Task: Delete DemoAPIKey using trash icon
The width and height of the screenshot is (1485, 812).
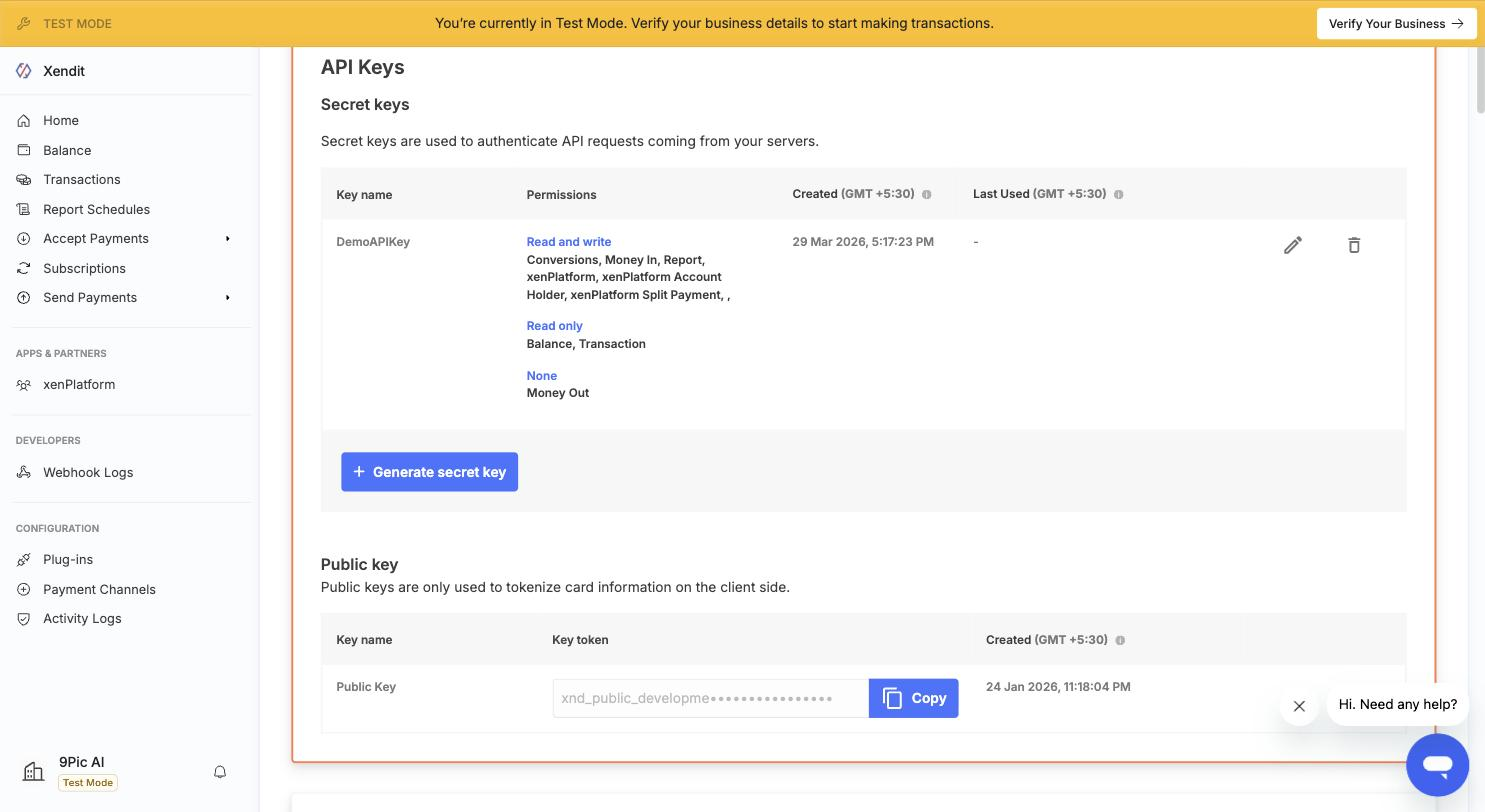Action: click(1354, 245)
